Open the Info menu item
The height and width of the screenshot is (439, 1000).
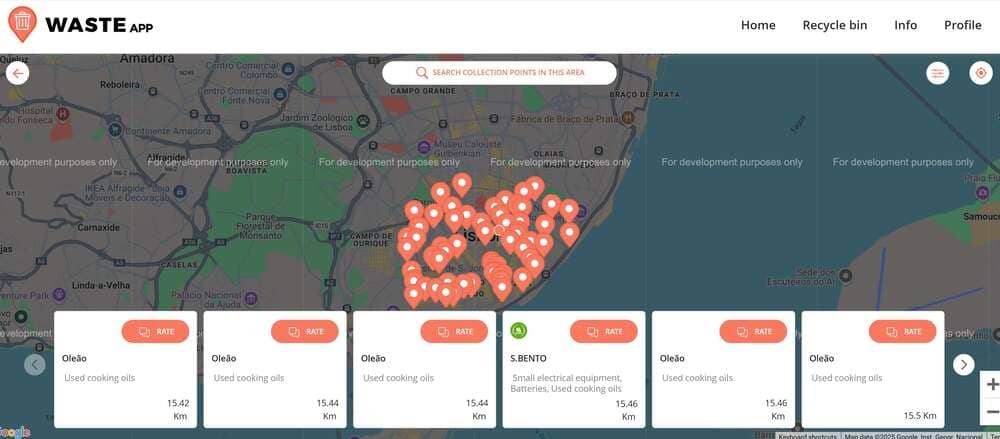click(x=905, y=25)
